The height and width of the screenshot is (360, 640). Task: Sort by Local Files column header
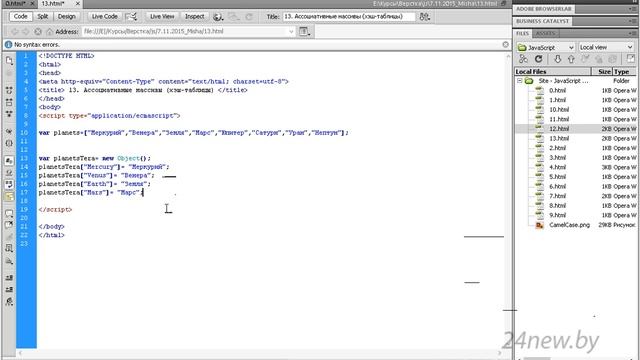click(x=553, y=71)
